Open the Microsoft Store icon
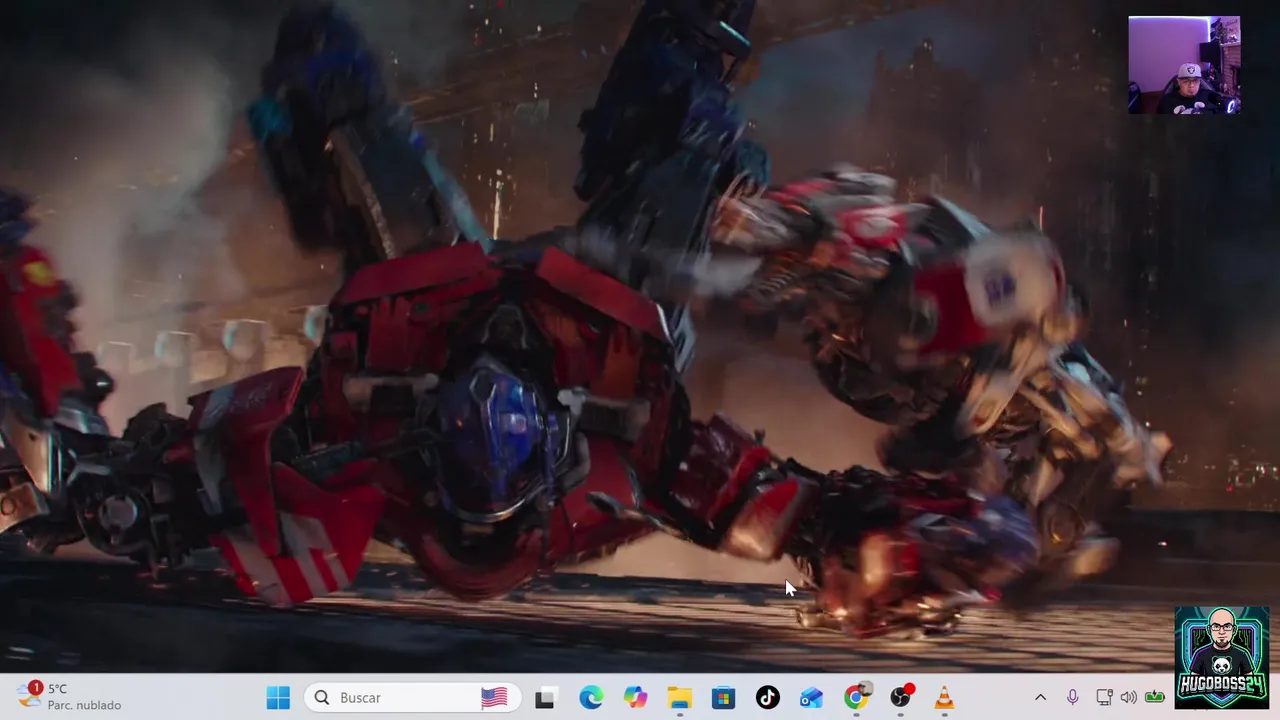Image resolution: width=1280 pixels, height=720 pixels. (x=723, y=697)
